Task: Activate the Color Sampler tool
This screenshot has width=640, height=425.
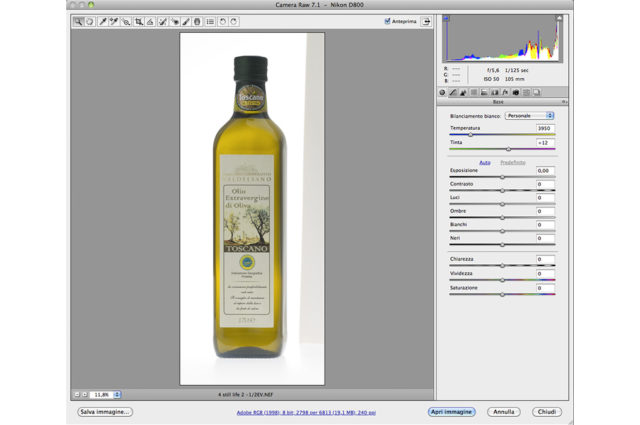Action: click(114, 22)
